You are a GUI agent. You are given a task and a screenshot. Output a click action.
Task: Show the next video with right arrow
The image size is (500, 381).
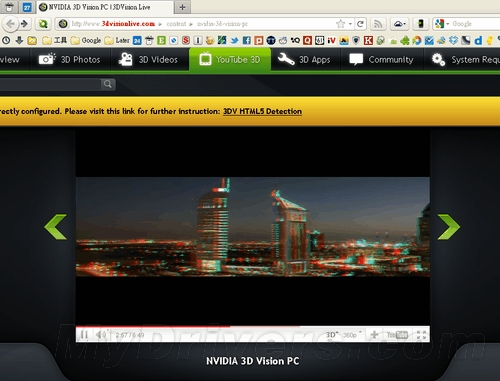click(449, 227)
